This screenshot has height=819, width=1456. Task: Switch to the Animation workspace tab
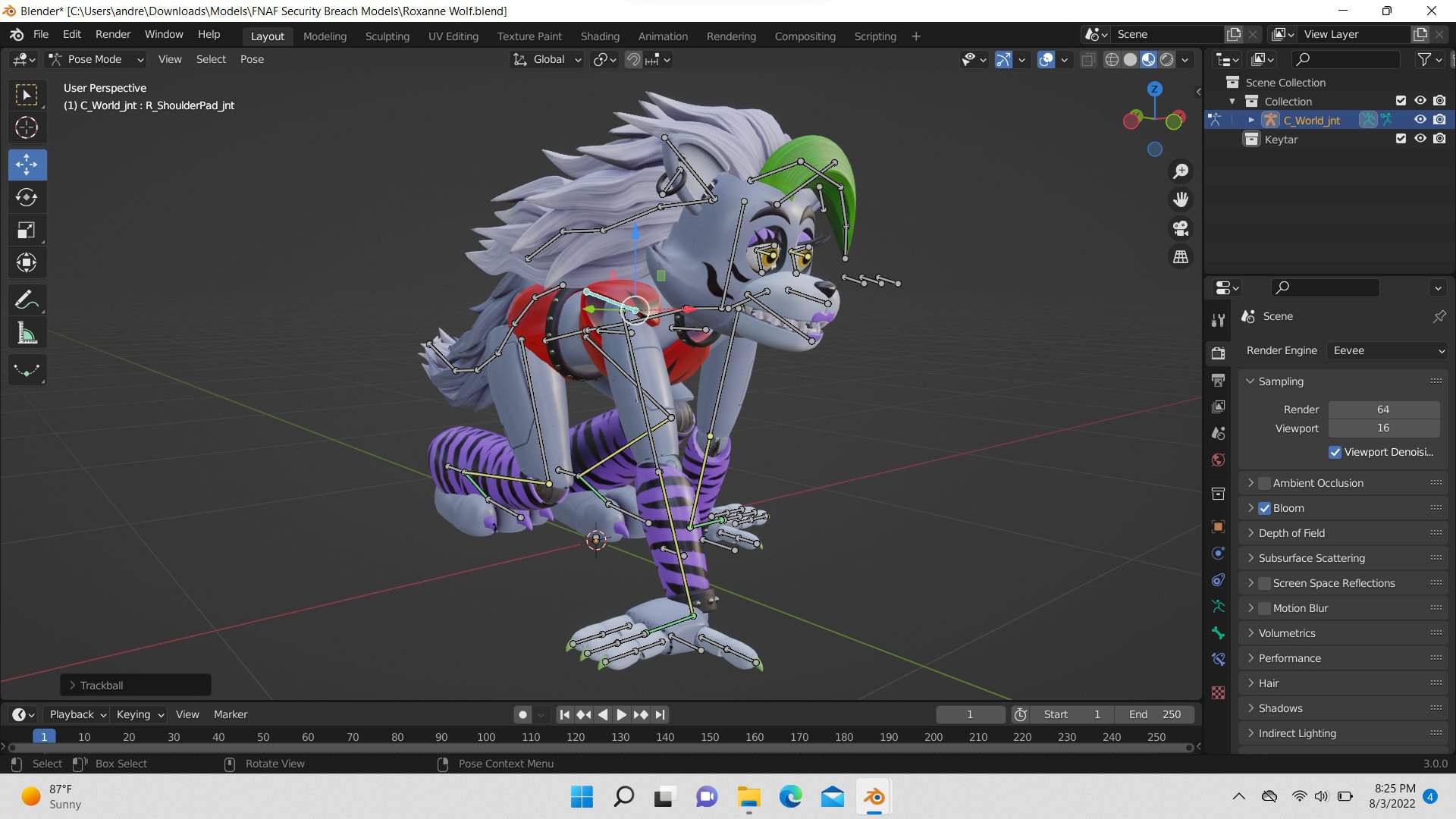click(663, 36)
